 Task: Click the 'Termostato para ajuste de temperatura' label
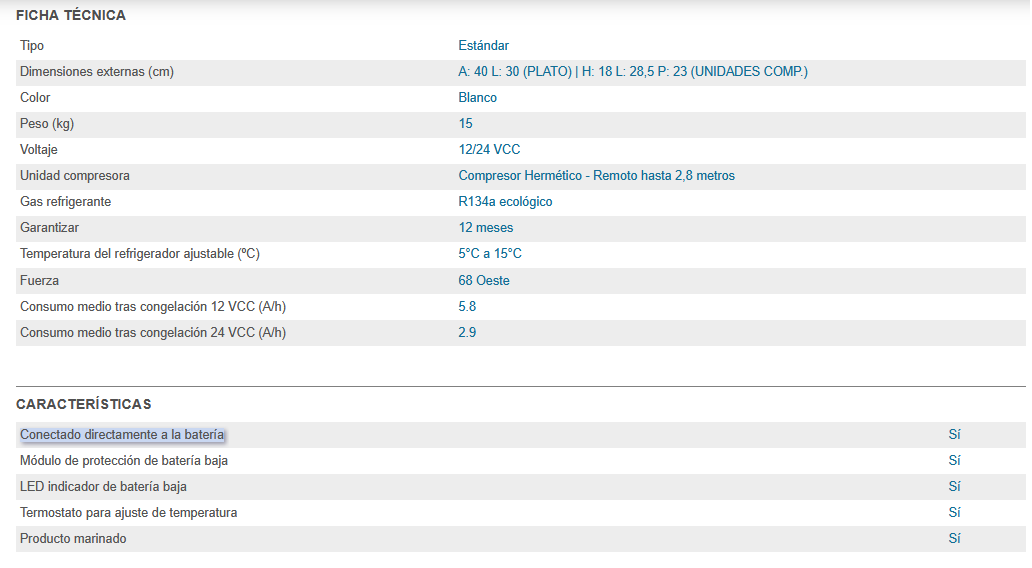click(x=129, y=513)
